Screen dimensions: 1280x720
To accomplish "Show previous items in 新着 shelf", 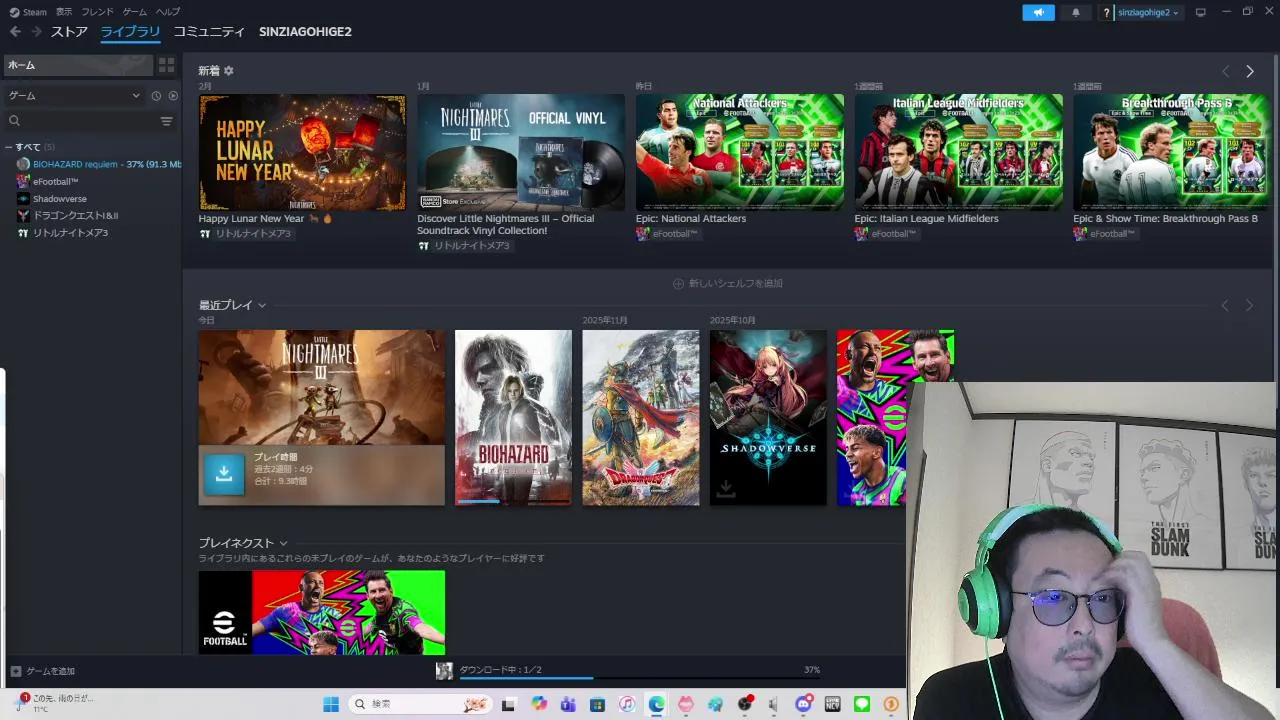I will (x=1225, y=71).
